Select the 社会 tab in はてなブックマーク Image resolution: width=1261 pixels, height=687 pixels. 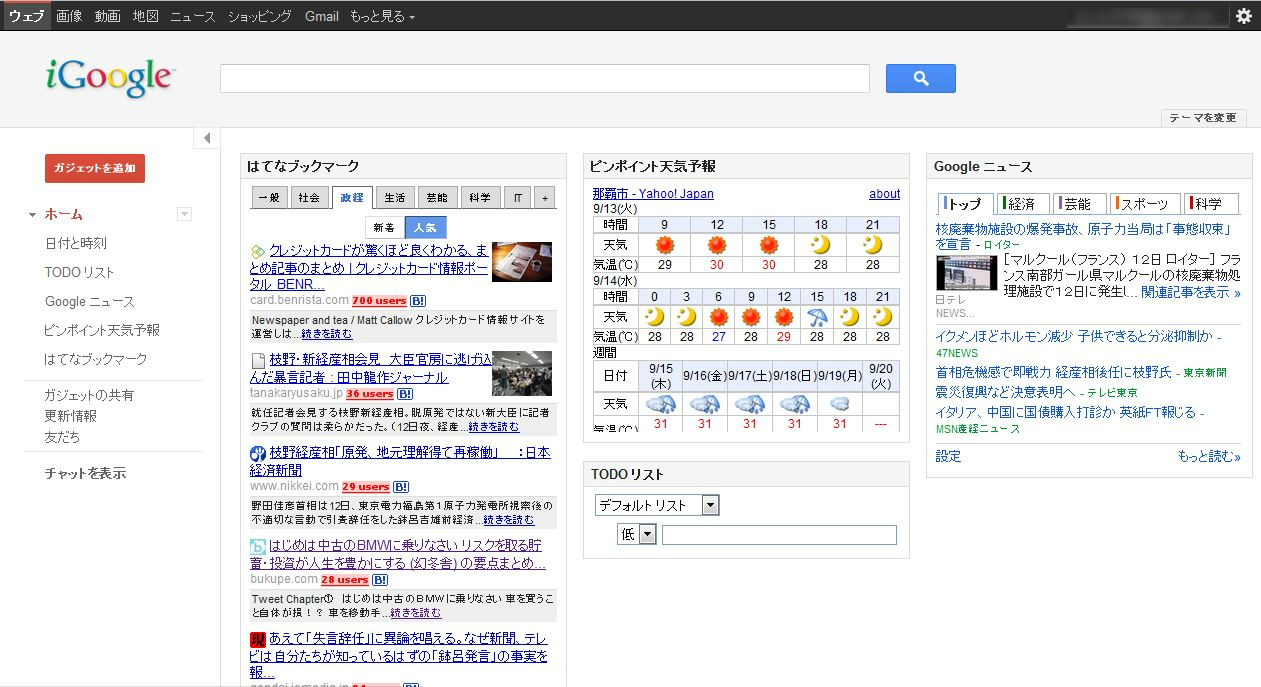pos(310,198)
